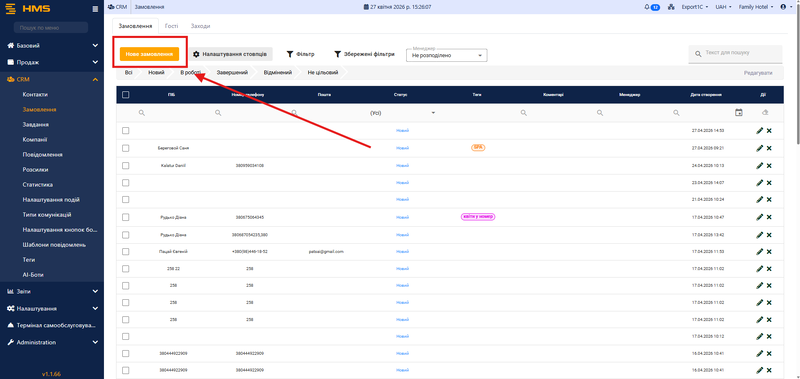Click the email patsai@gmail.com cell
The image size is (800, 379).
(326, 251)
